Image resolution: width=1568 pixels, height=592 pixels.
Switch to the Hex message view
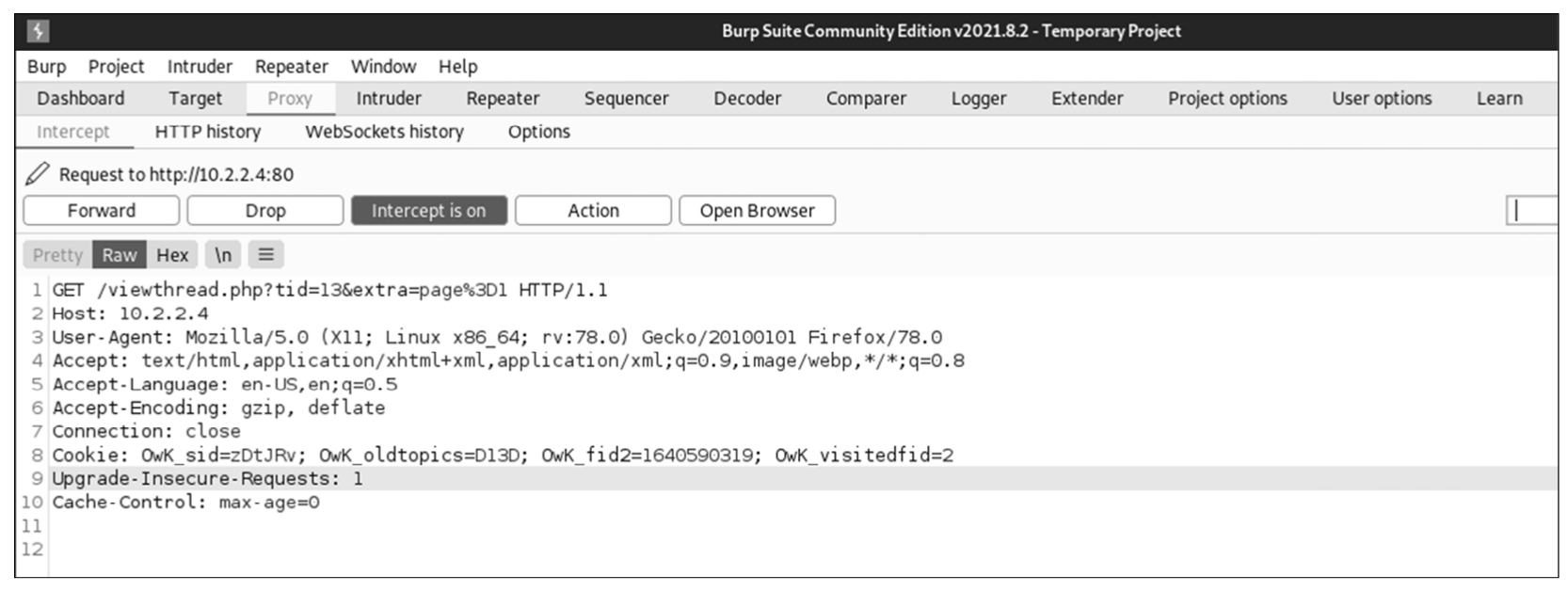point(172,255)
